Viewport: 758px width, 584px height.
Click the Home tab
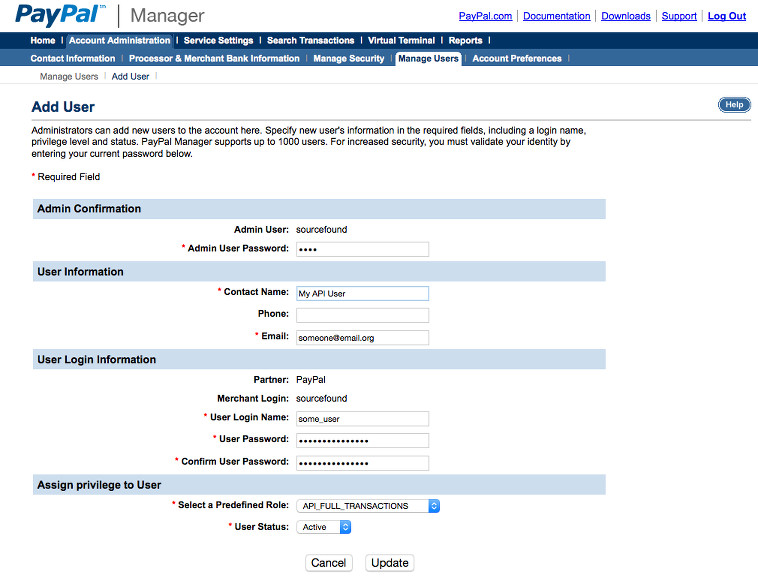coord(43,41)
